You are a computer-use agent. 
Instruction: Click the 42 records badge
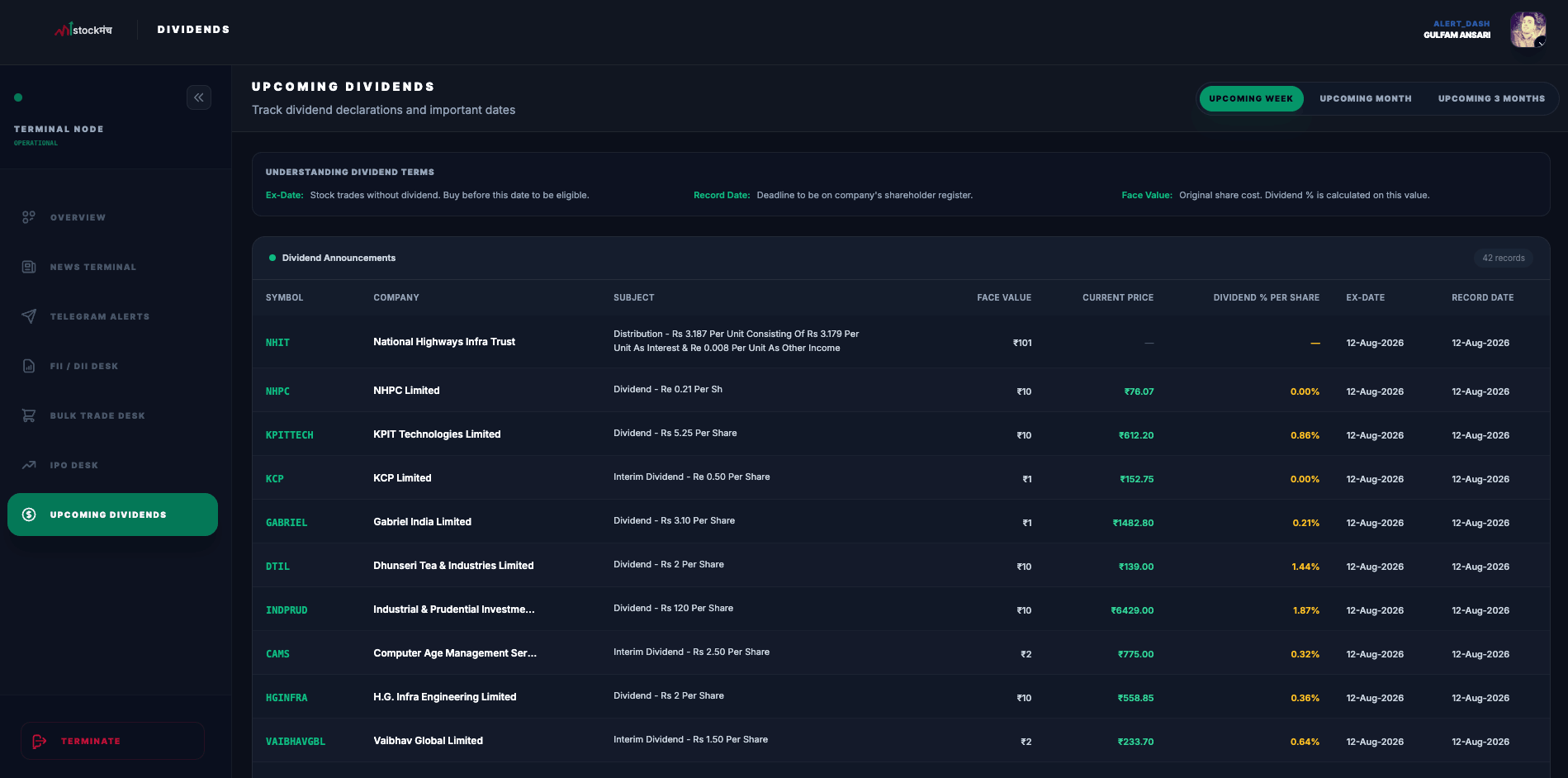[x=1504, y=259]
